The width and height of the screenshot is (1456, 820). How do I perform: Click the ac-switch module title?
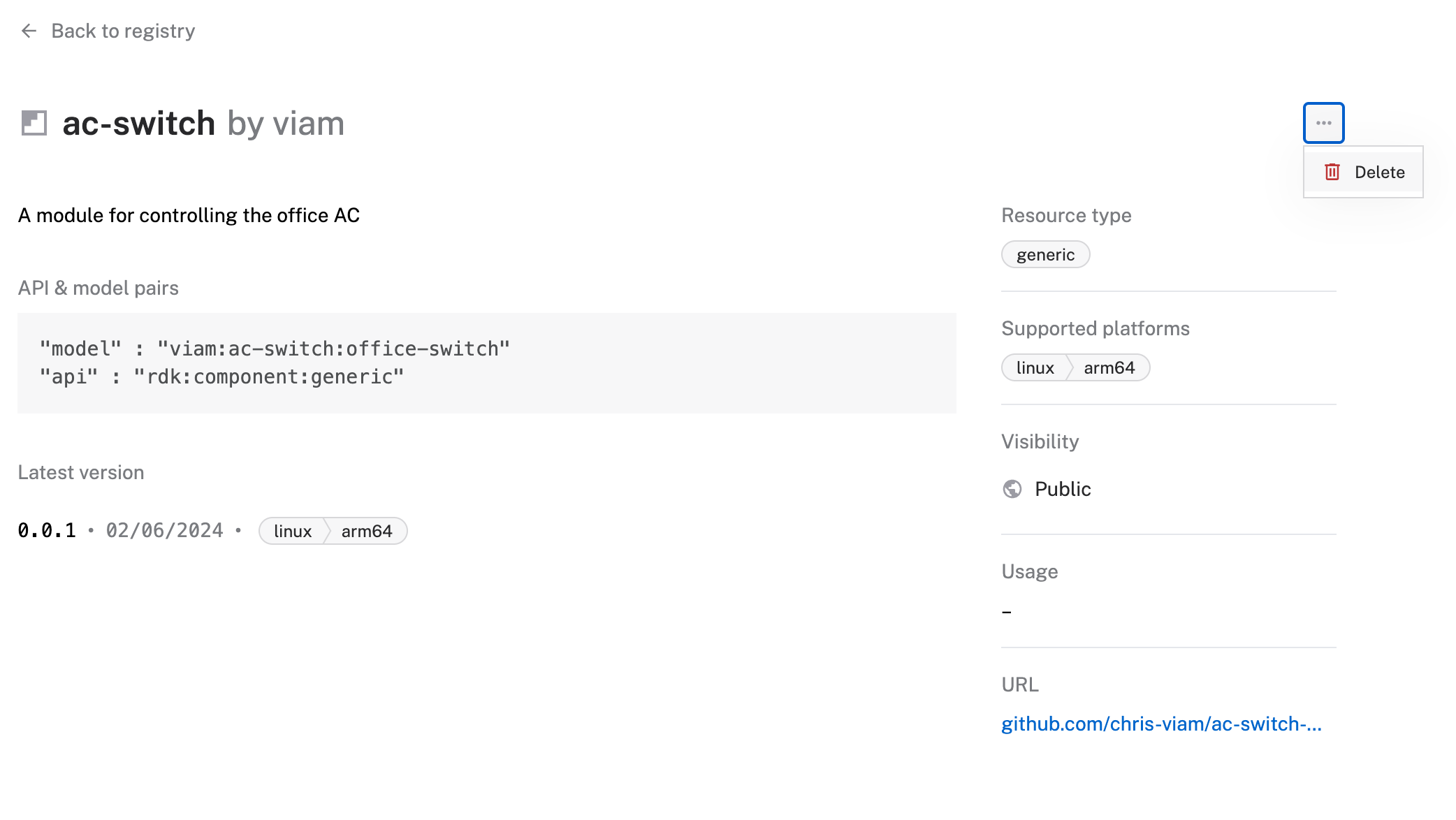click(x=138, y=124)
